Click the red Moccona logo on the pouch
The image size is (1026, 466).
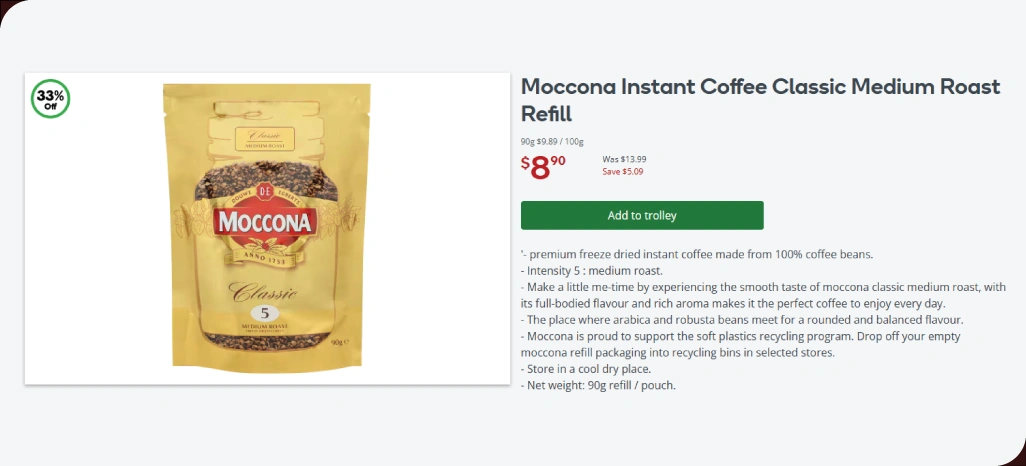[266, 221]
